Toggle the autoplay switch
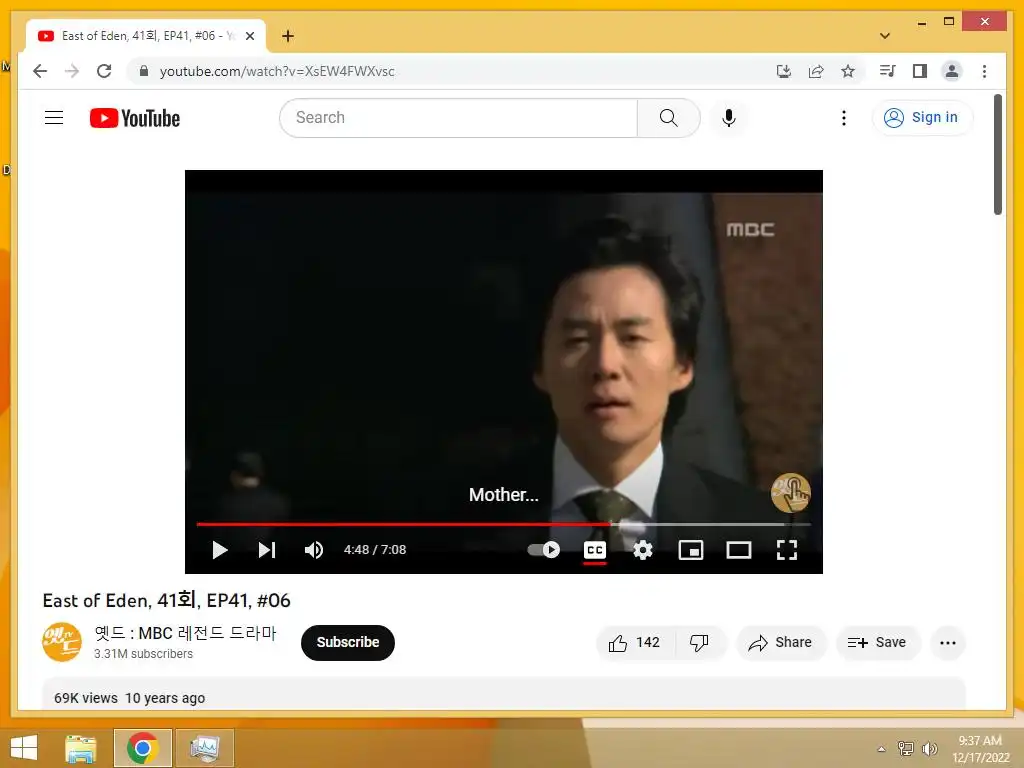Viewport: 1024px width, 768px height. point(543,550)
